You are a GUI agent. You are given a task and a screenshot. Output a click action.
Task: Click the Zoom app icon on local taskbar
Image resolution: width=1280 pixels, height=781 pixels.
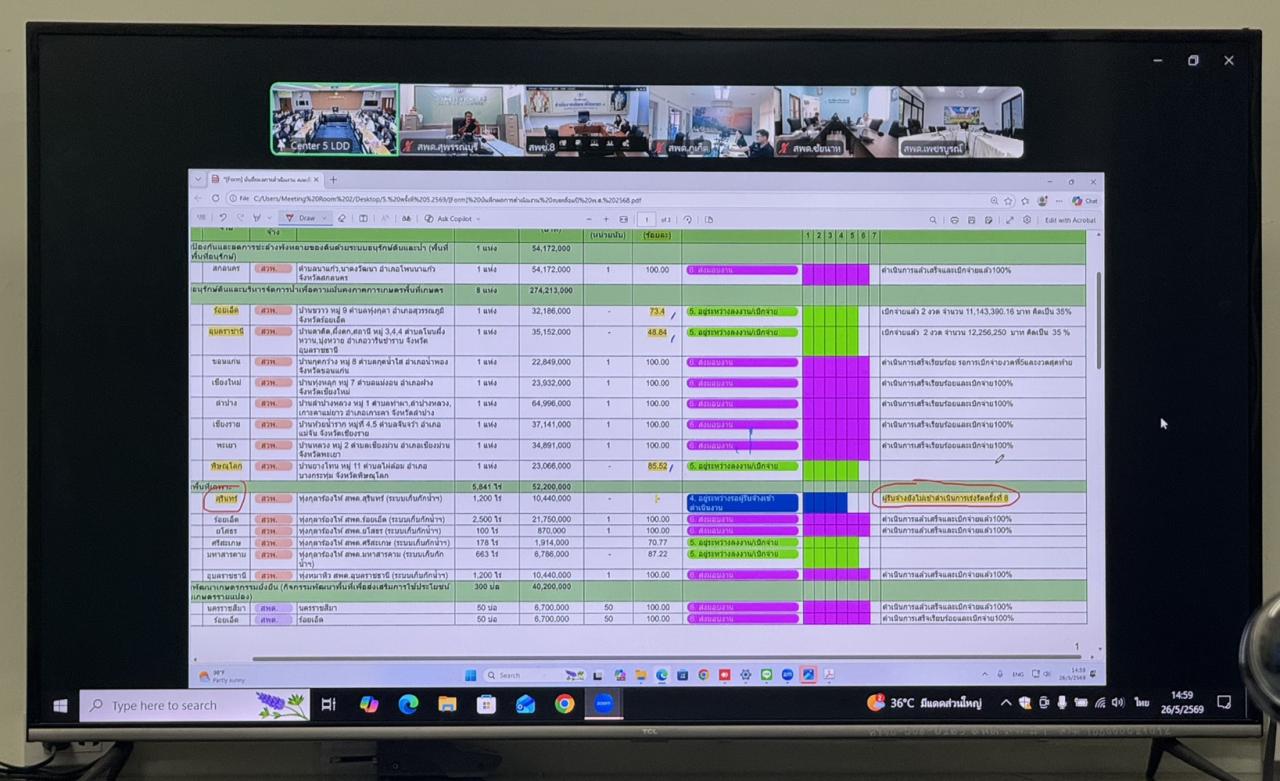tap(603, 705)
